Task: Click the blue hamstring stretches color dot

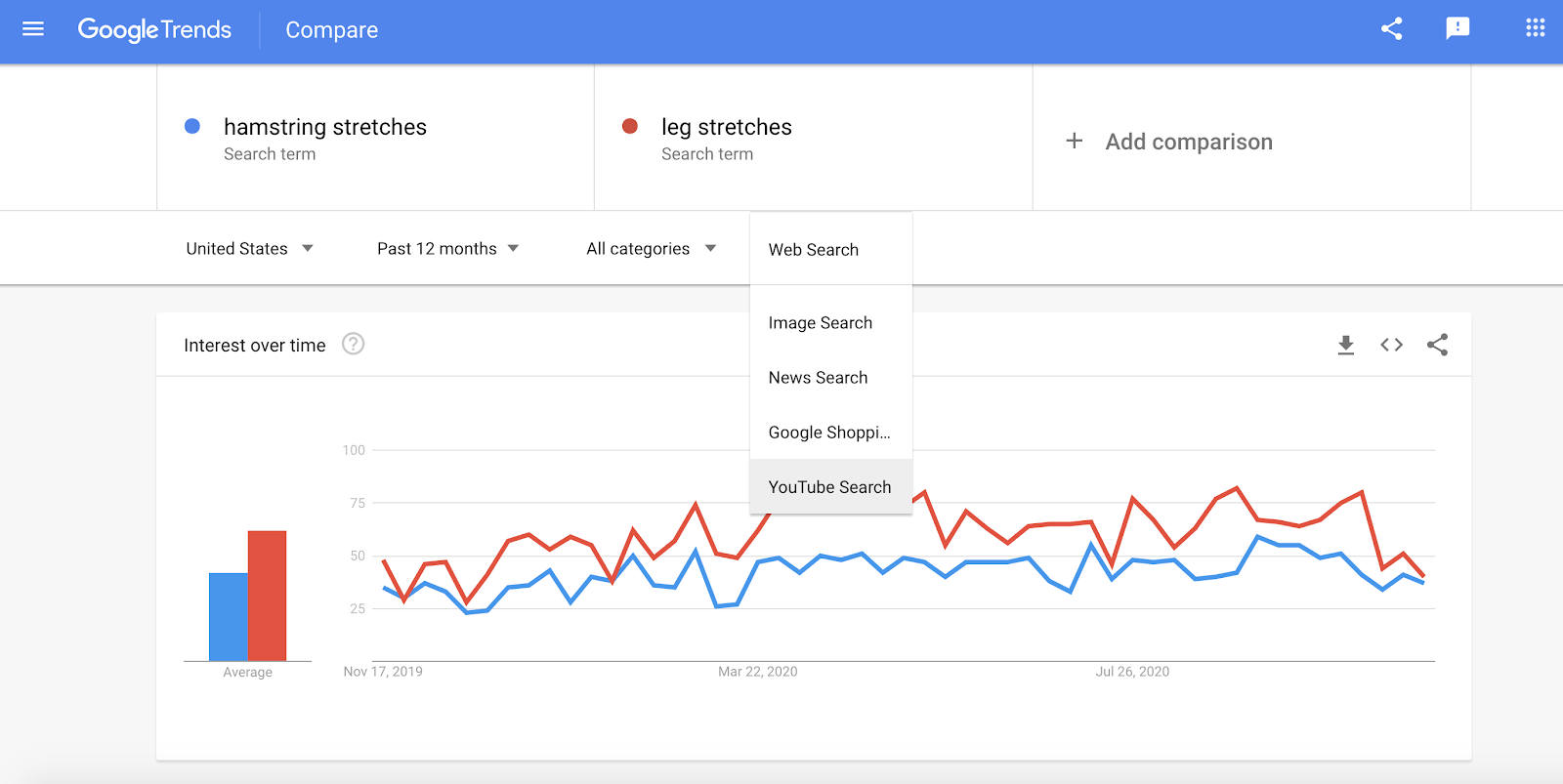Action: point(192,126)
